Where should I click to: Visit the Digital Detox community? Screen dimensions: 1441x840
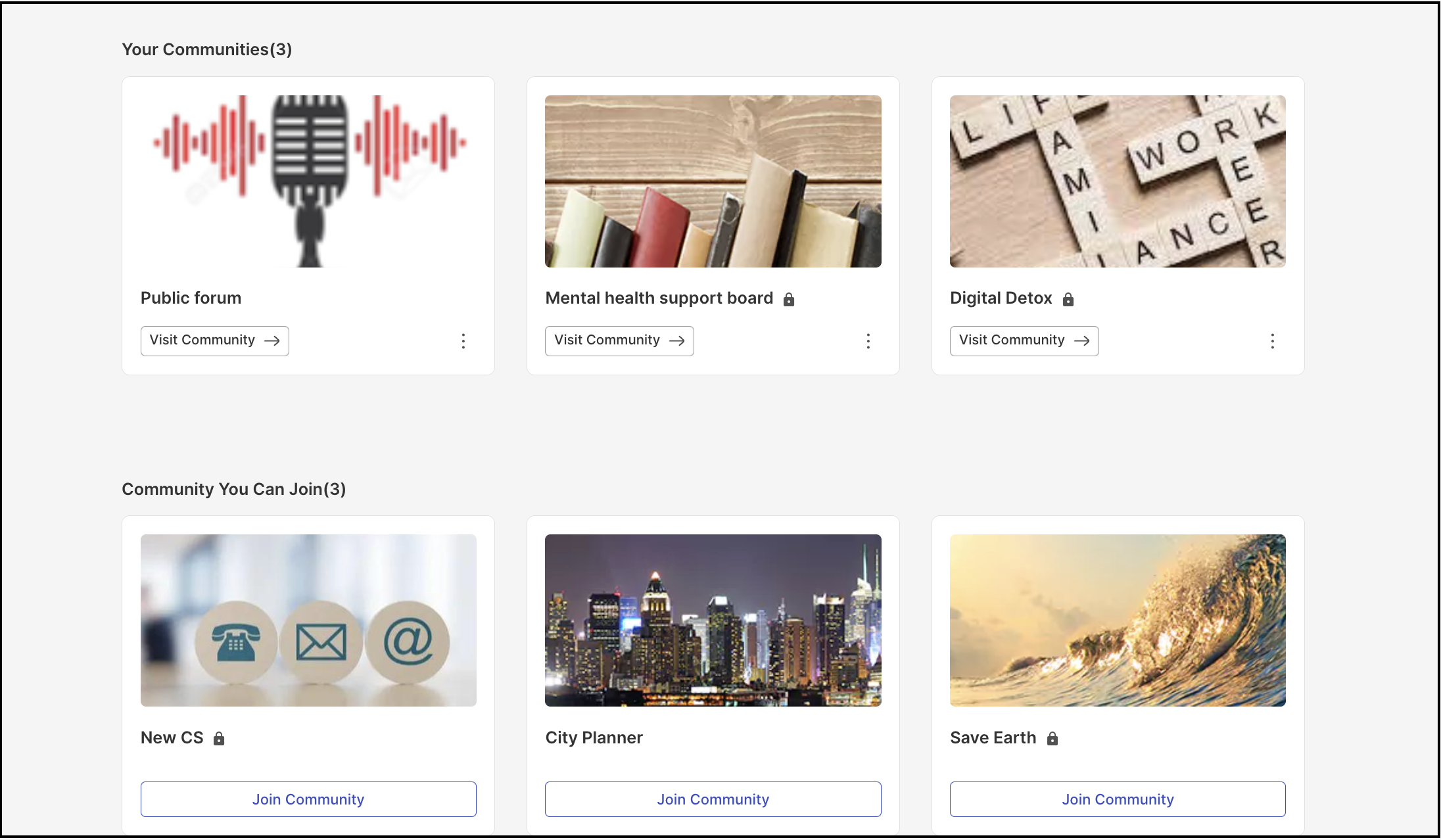tap(1024, 341)
